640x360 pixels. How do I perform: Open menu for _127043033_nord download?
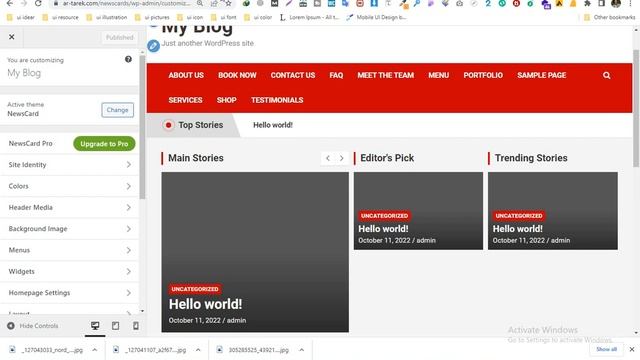(x=95, y=350)
